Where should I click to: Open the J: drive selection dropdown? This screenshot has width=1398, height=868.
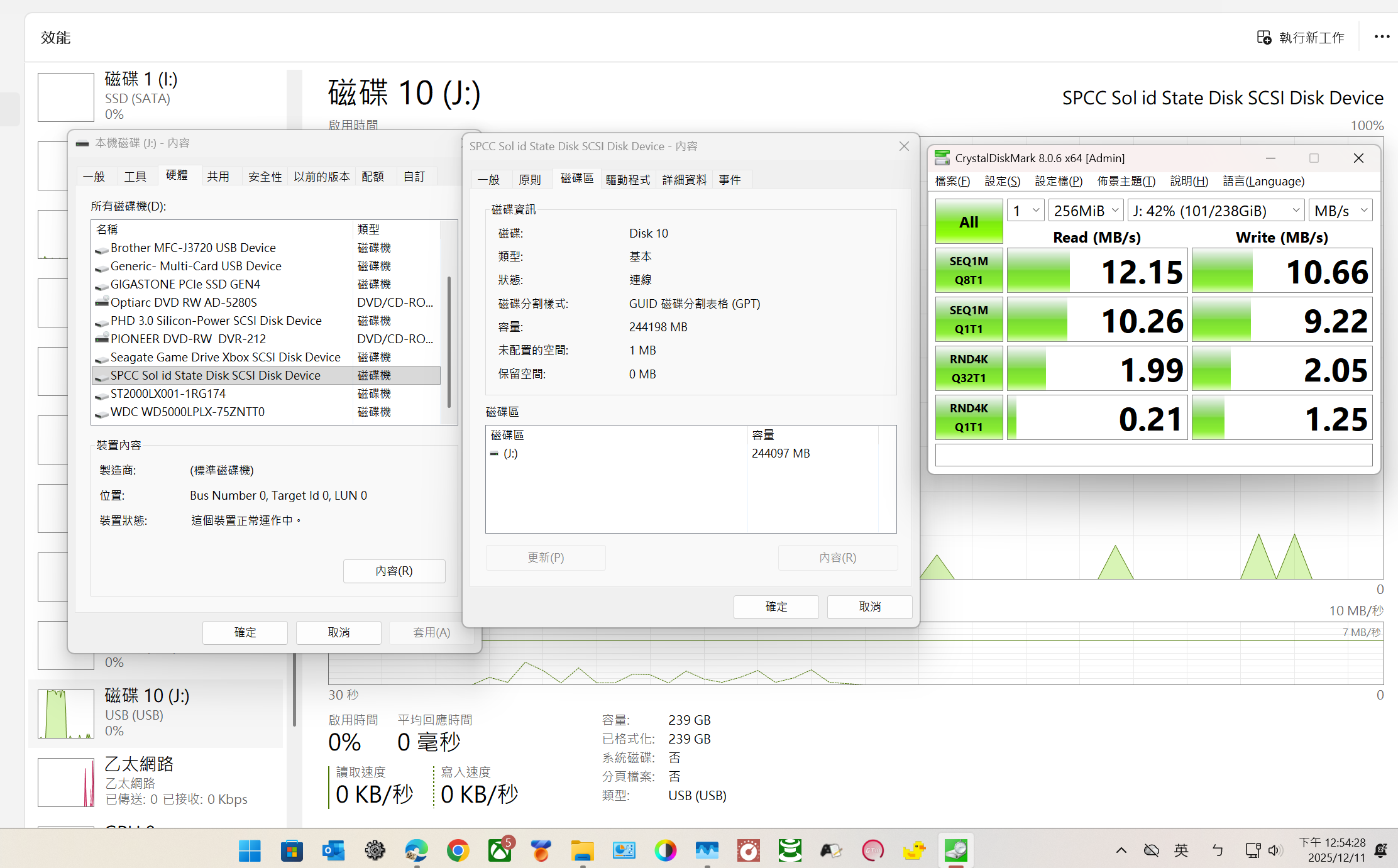pyautogui.click(x=1216, y=211)
